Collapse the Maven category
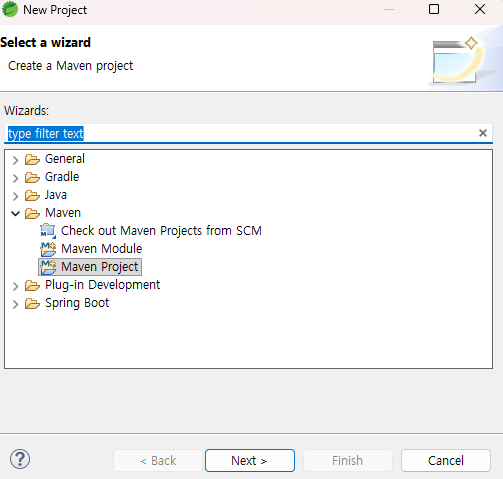The height and width of the screenshot is (479, 503). pyautogui.click(x=15, y=213)
